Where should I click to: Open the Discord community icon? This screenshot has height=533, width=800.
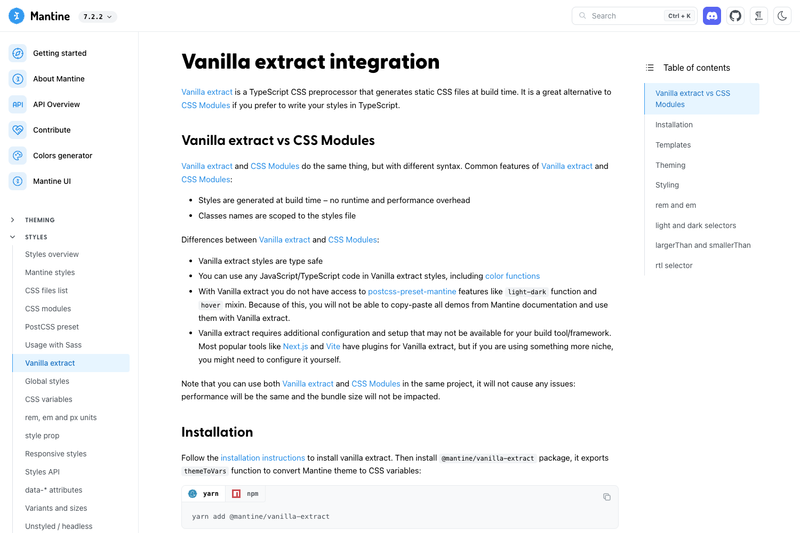pyautogui.click(x=712, y=16)
